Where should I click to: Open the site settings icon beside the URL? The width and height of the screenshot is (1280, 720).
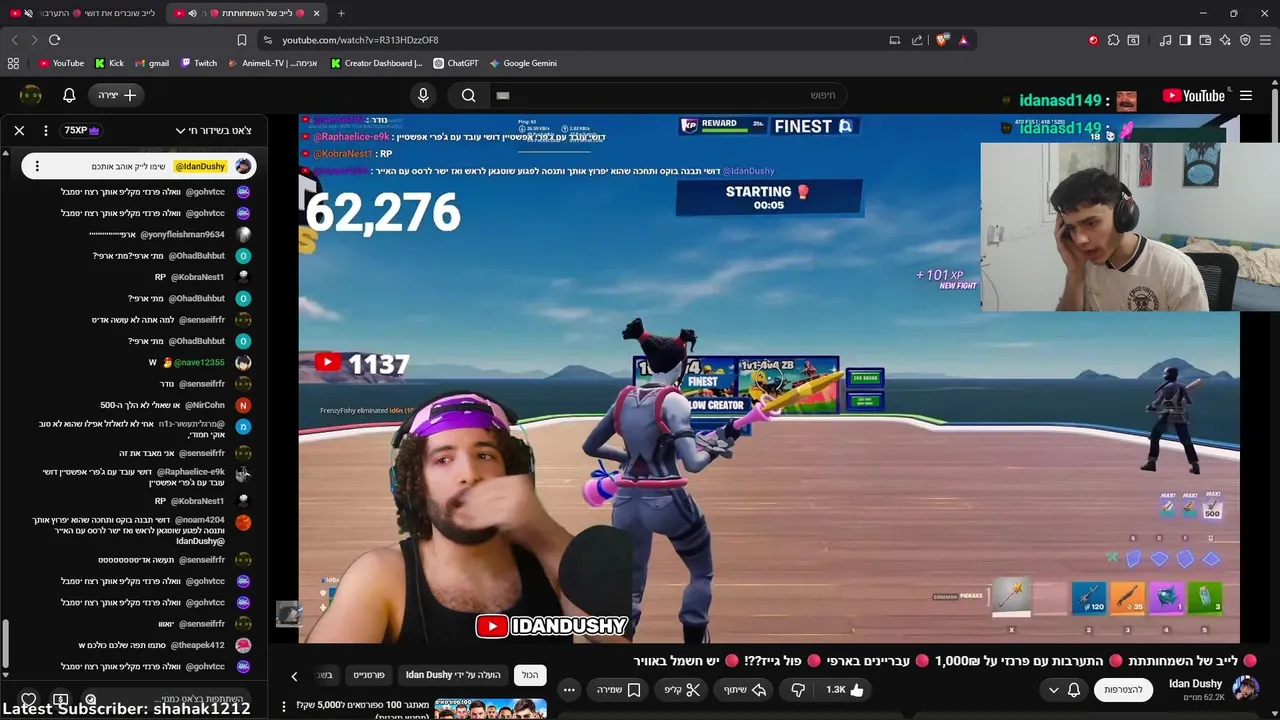click(267, 40)
